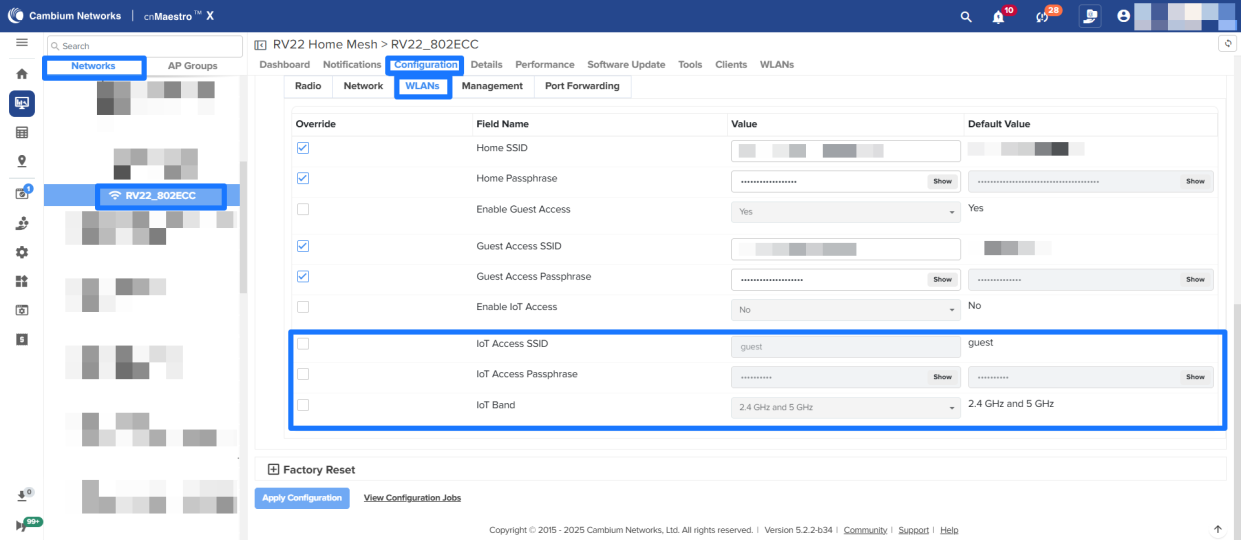Open the Software Update tab

coord(626,65)
